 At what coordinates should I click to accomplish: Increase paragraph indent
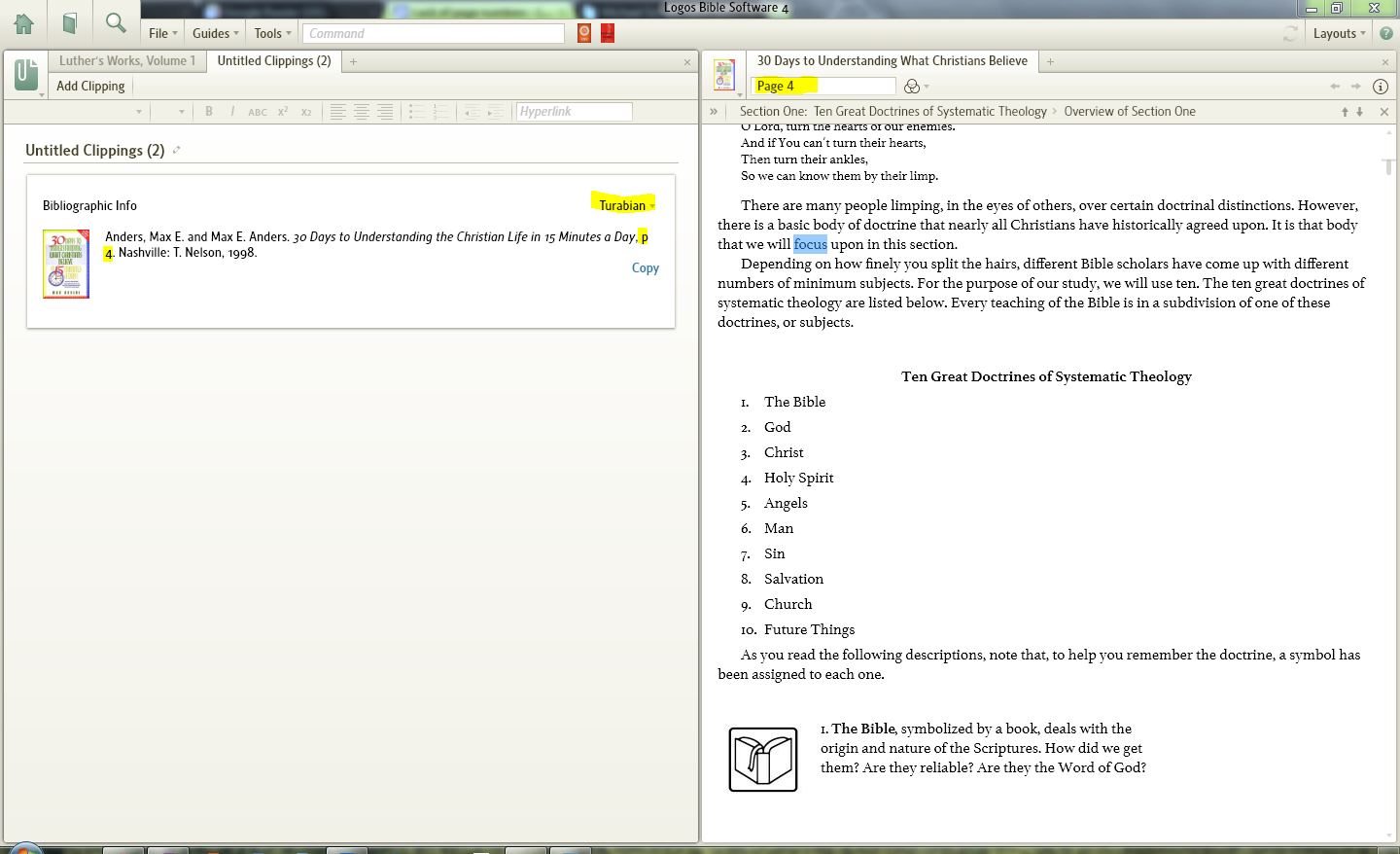pyautogui.click(x=496, y=112)
